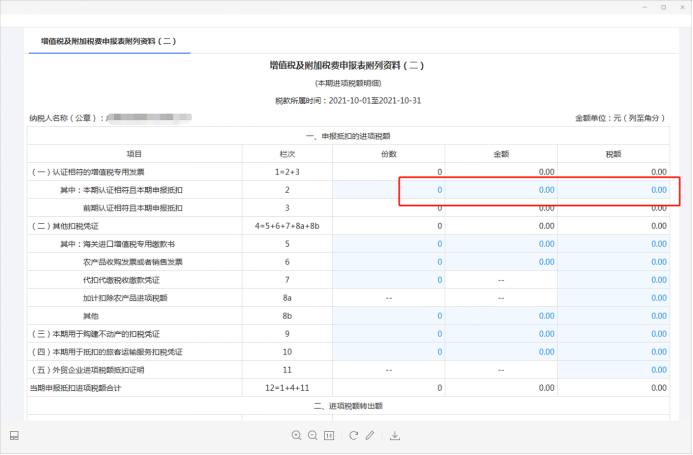The height and width of the screenshot is (455, 693).
Task: Edit 份数 field for 本期用于购建不动产的扣税凭证 row 9
Action: [x=388, y=334]
